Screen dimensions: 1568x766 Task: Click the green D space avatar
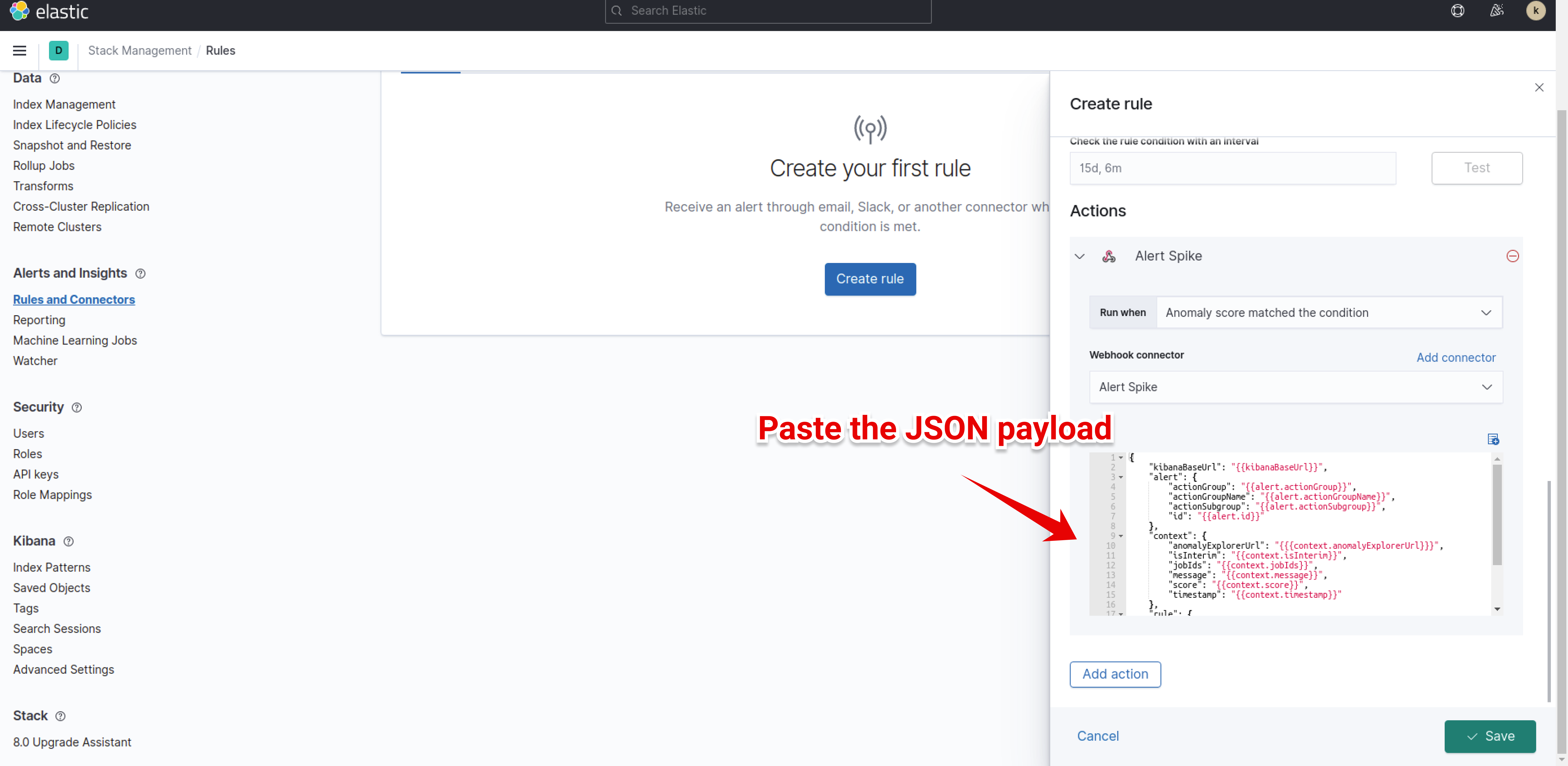point(58,51)
